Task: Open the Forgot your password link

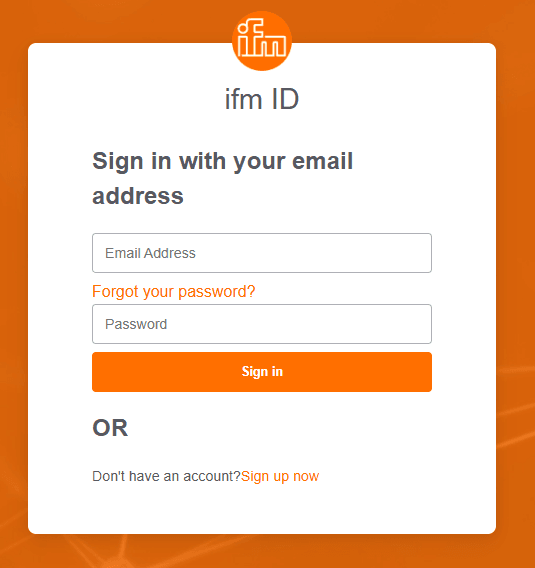Action: pos(174,291)
